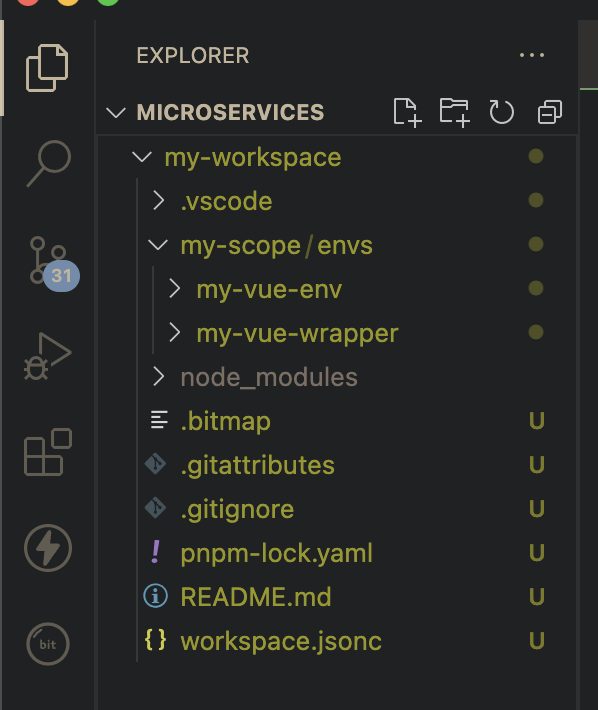Open the Bit extension panel
Image resolution: width=598 pixels, height=710 pixels.
click(x=48, y=643)
